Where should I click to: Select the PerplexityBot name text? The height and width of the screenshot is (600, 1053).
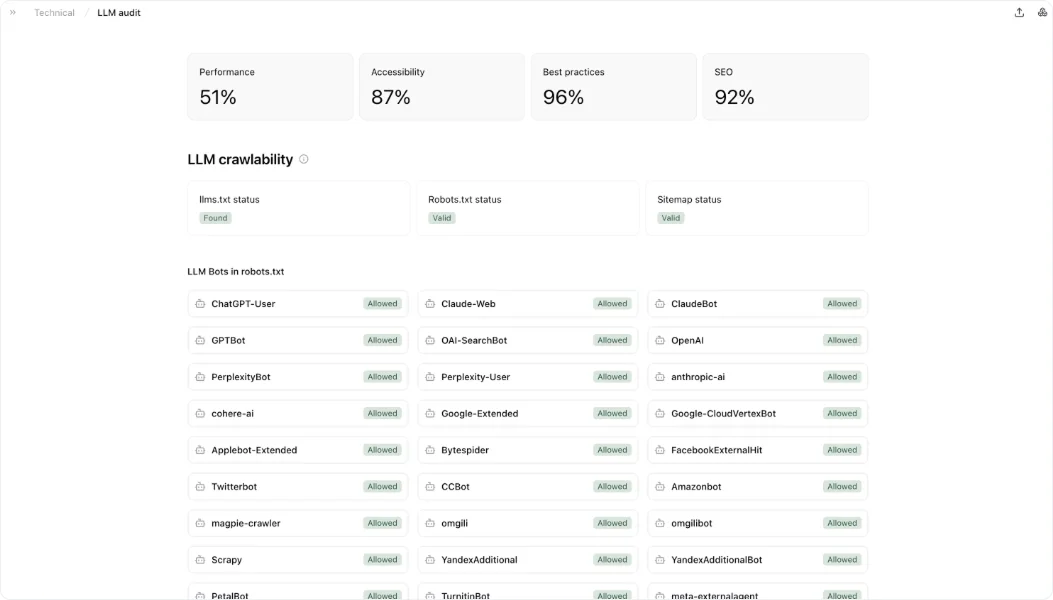pyautogui.click(x=240, y=377)
